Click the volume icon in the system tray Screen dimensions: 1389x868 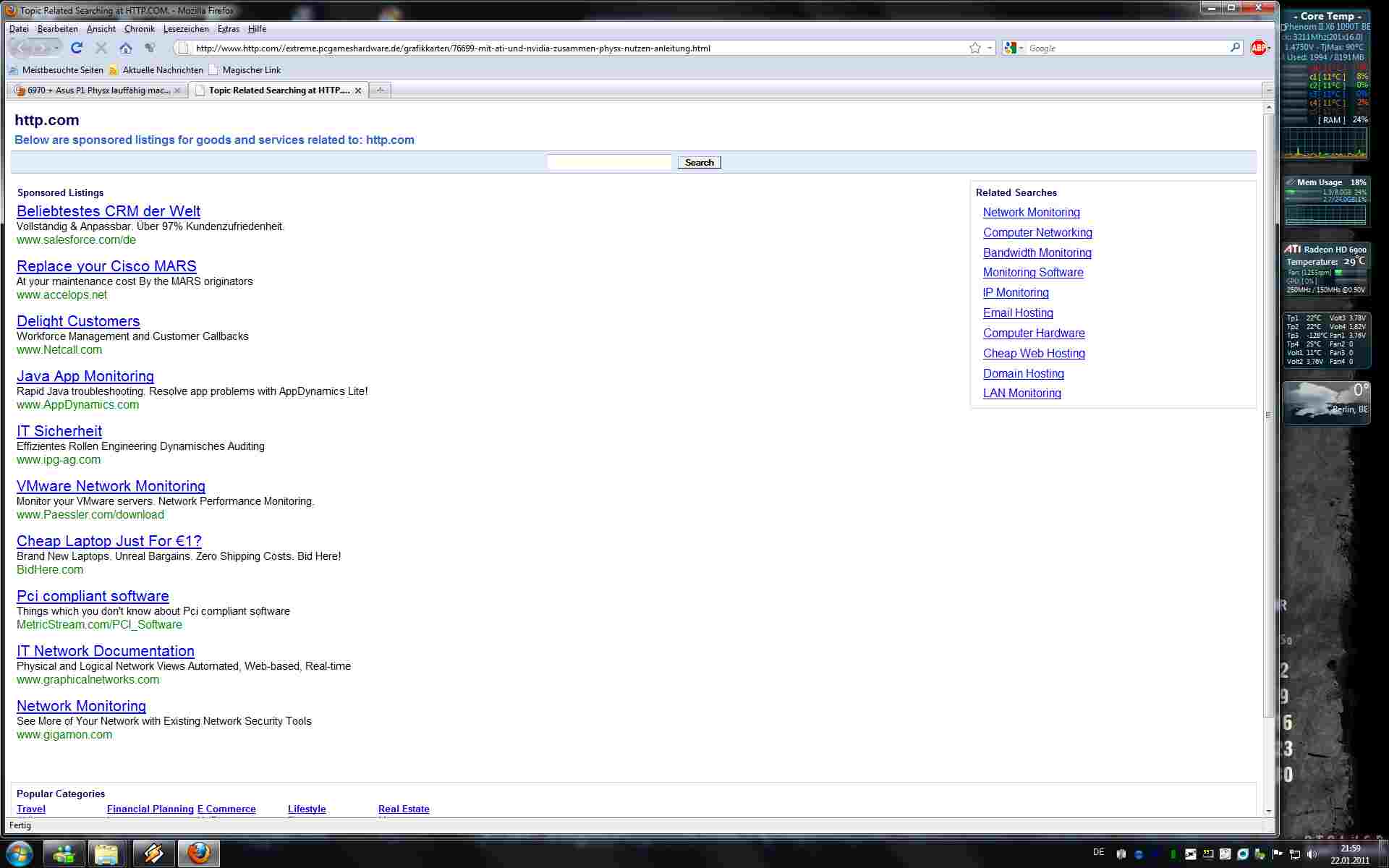click(x=1312, y=854)
